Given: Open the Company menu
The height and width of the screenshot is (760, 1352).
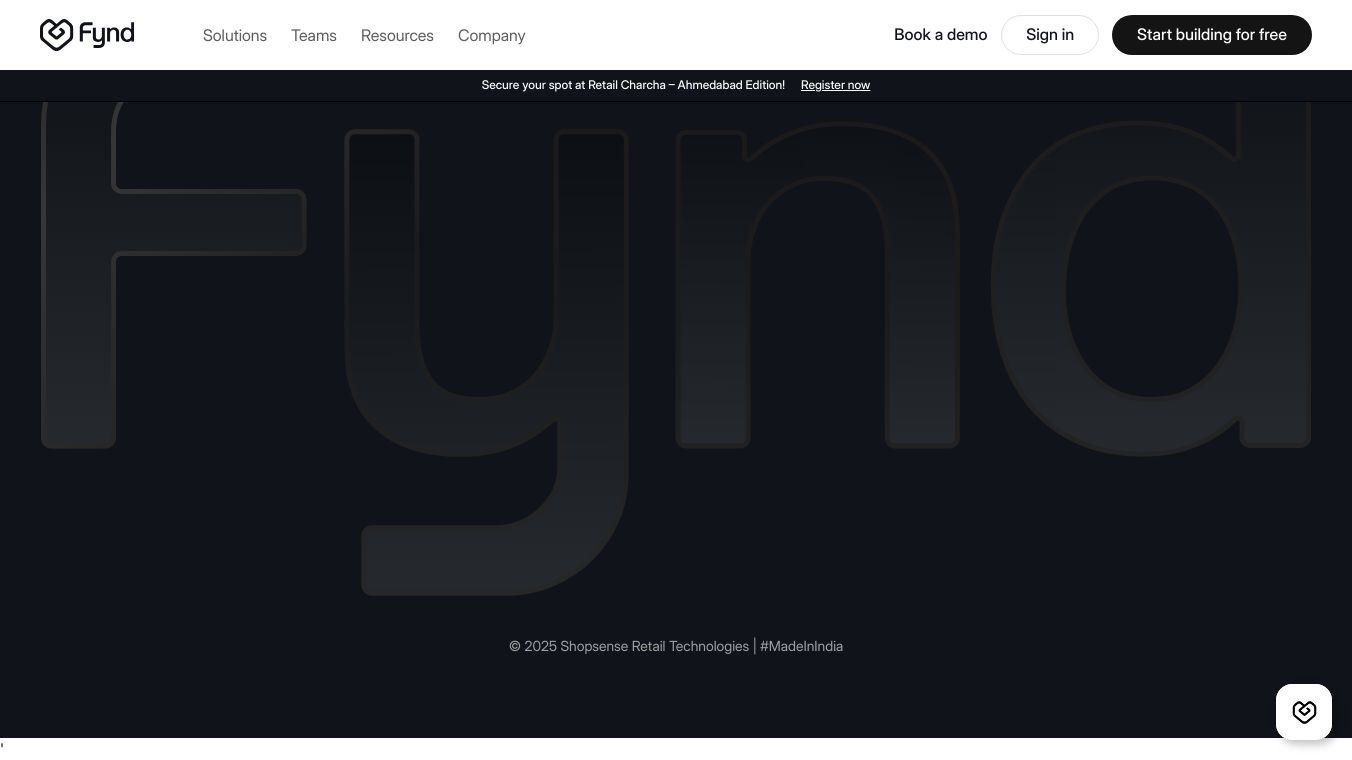Looking at the screenshot, I should [491, 36].
